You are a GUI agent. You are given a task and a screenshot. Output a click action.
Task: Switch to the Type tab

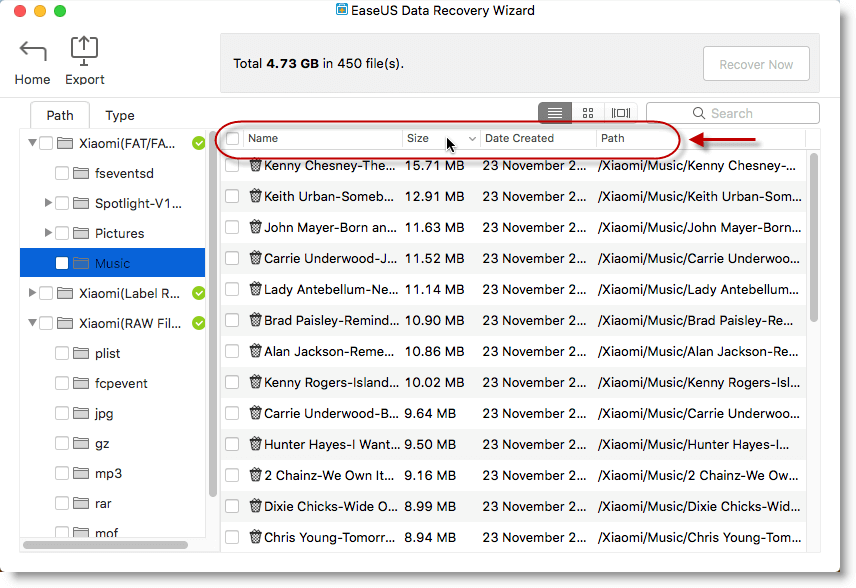pyautogui.click(x=120, y=115)
